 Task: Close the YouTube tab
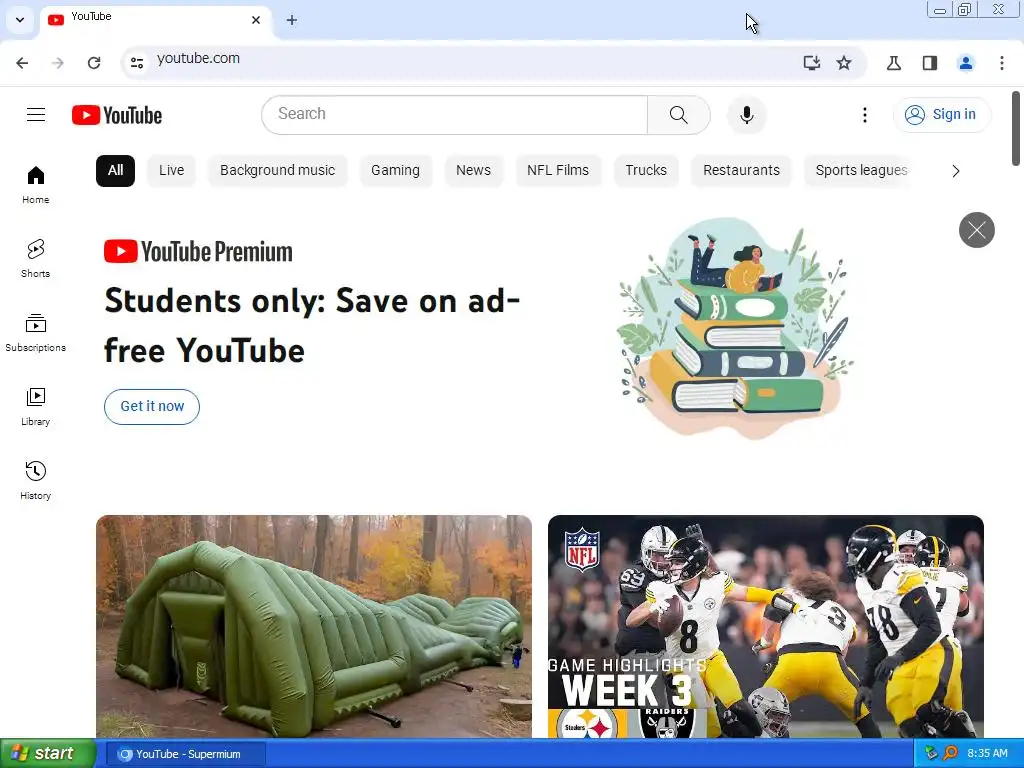click(x=256, y=20)
